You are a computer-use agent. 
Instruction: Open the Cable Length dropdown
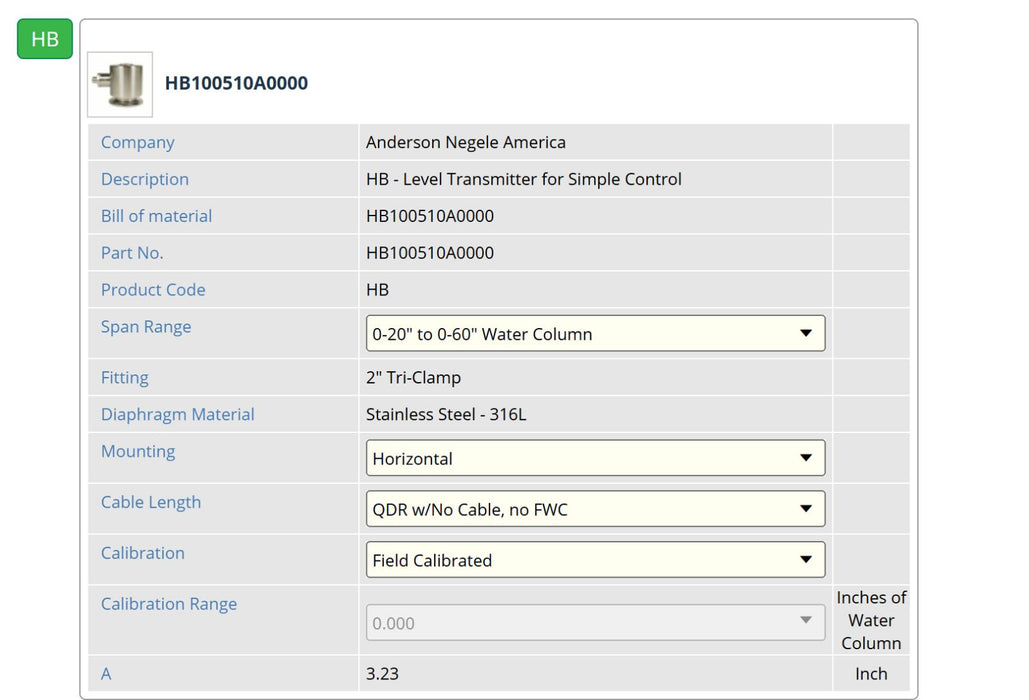595,510
